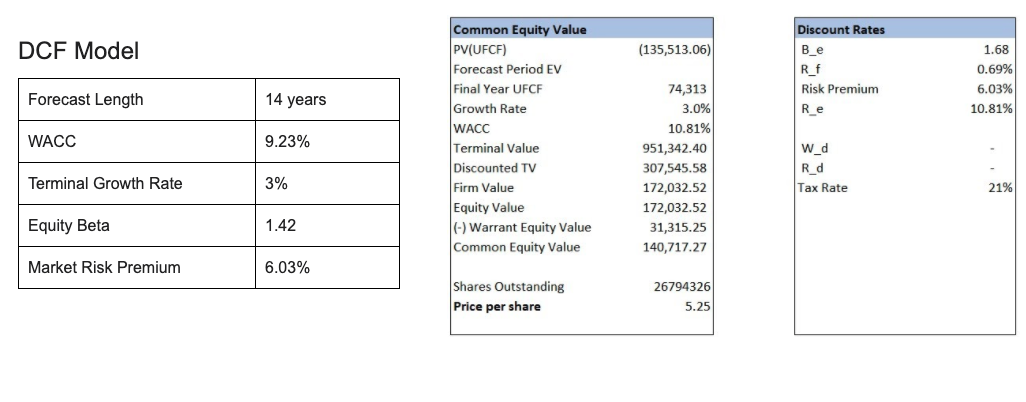Click the Common Equity Value header
This screenshot has height=402, width=1026.
click(x=582, y=29)
